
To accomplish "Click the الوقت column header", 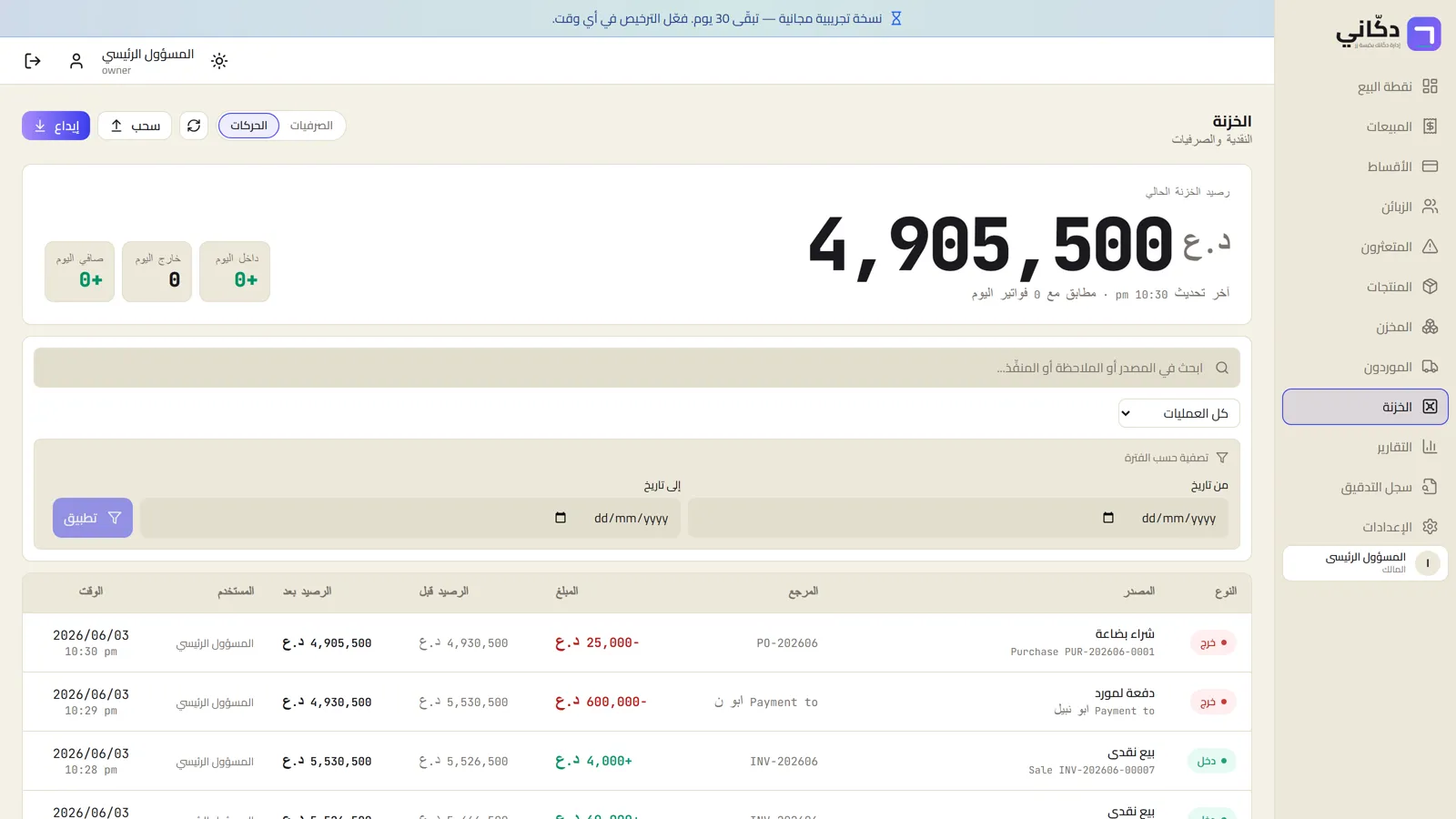I will (x=91, y=591).
